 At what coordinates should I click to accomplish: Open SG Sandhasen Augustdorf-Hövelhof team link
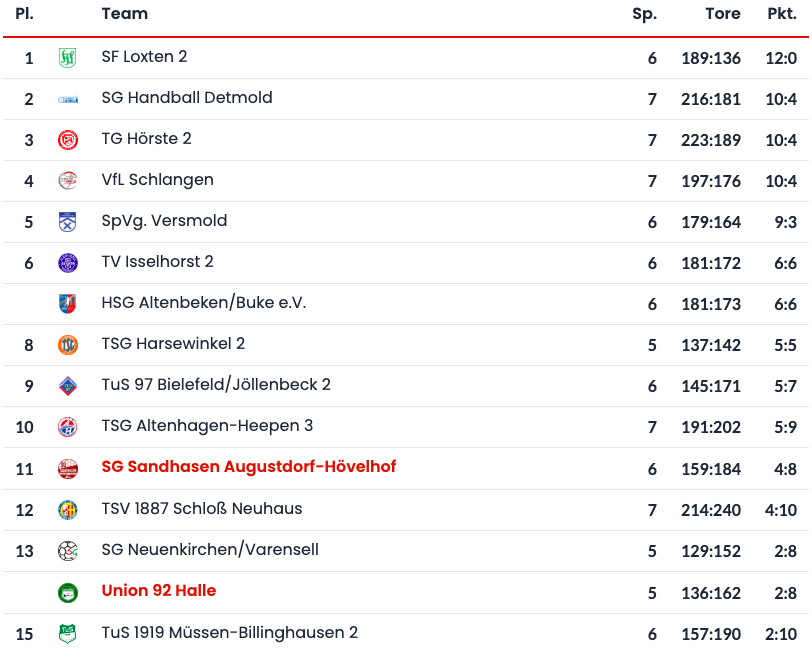[x=249, y=467]
